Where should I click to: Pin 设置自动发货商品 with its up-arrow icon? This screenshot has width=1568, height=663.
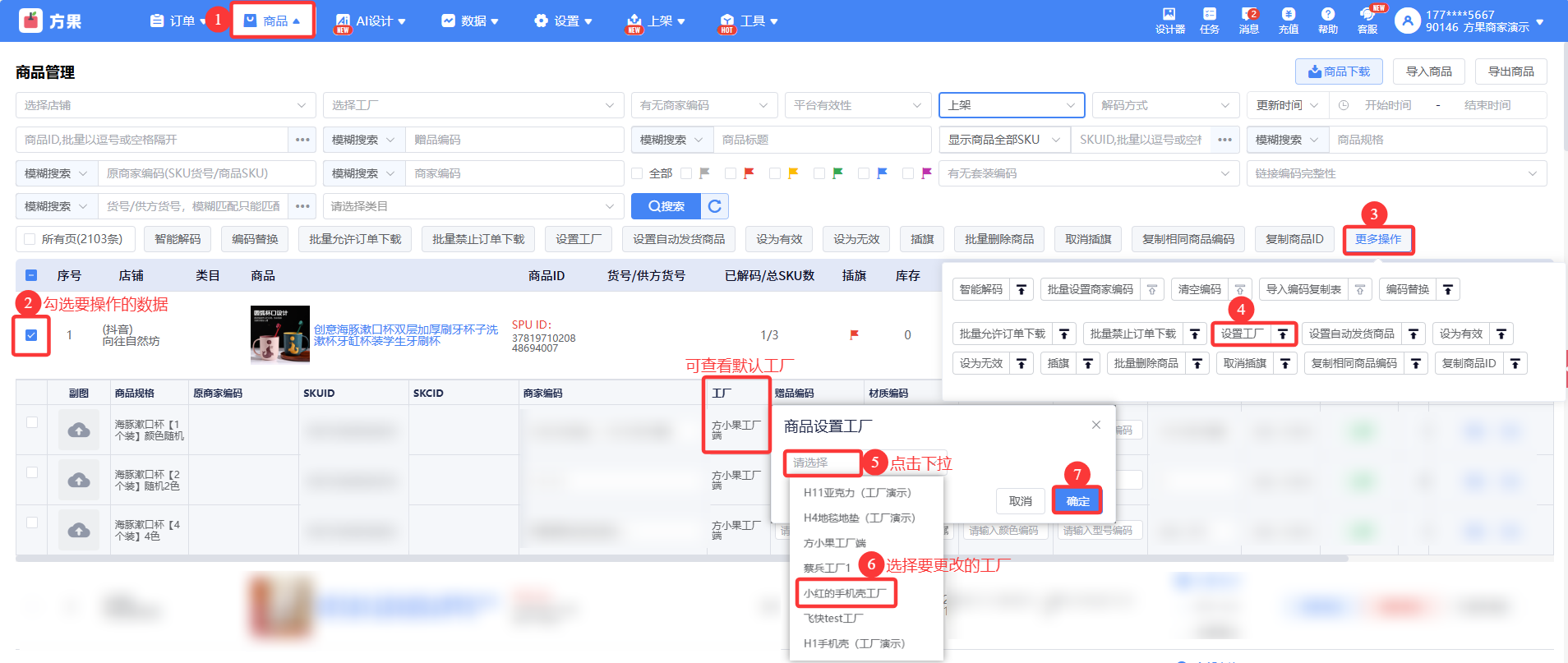pyautogui.click(x=1414, y=334)
